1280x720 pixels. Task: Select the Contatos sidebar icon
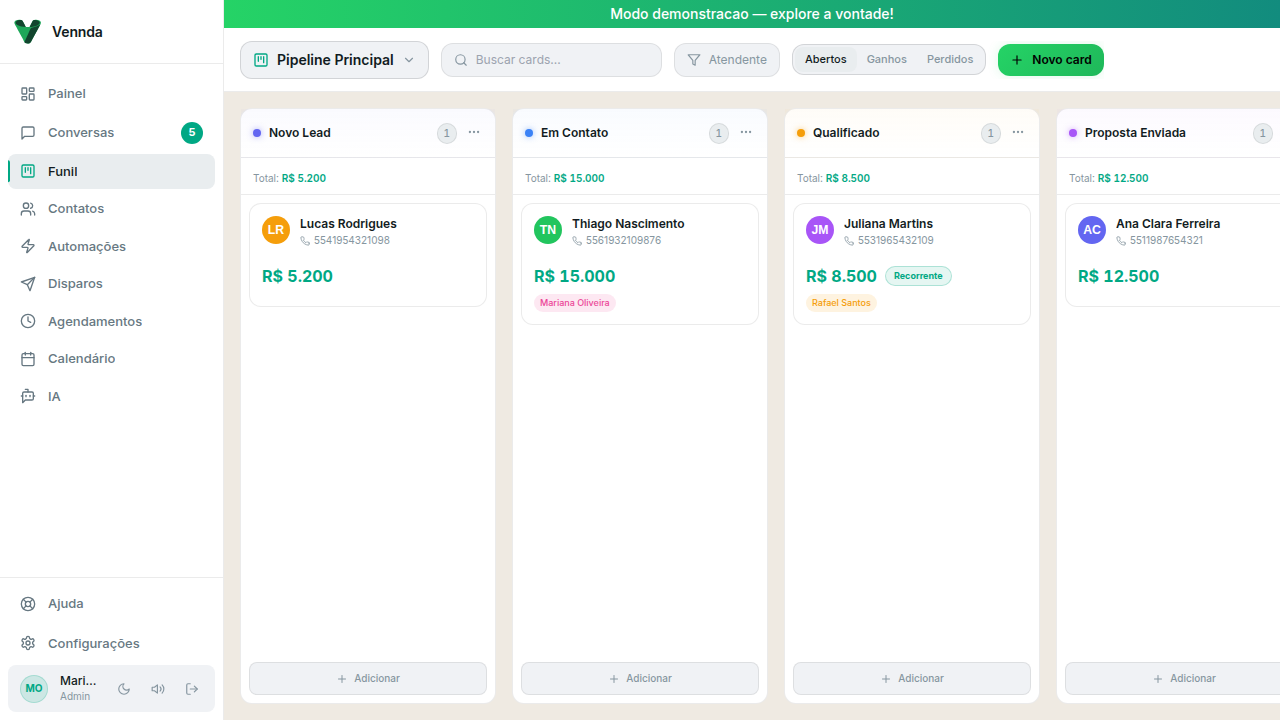(74, 208)
